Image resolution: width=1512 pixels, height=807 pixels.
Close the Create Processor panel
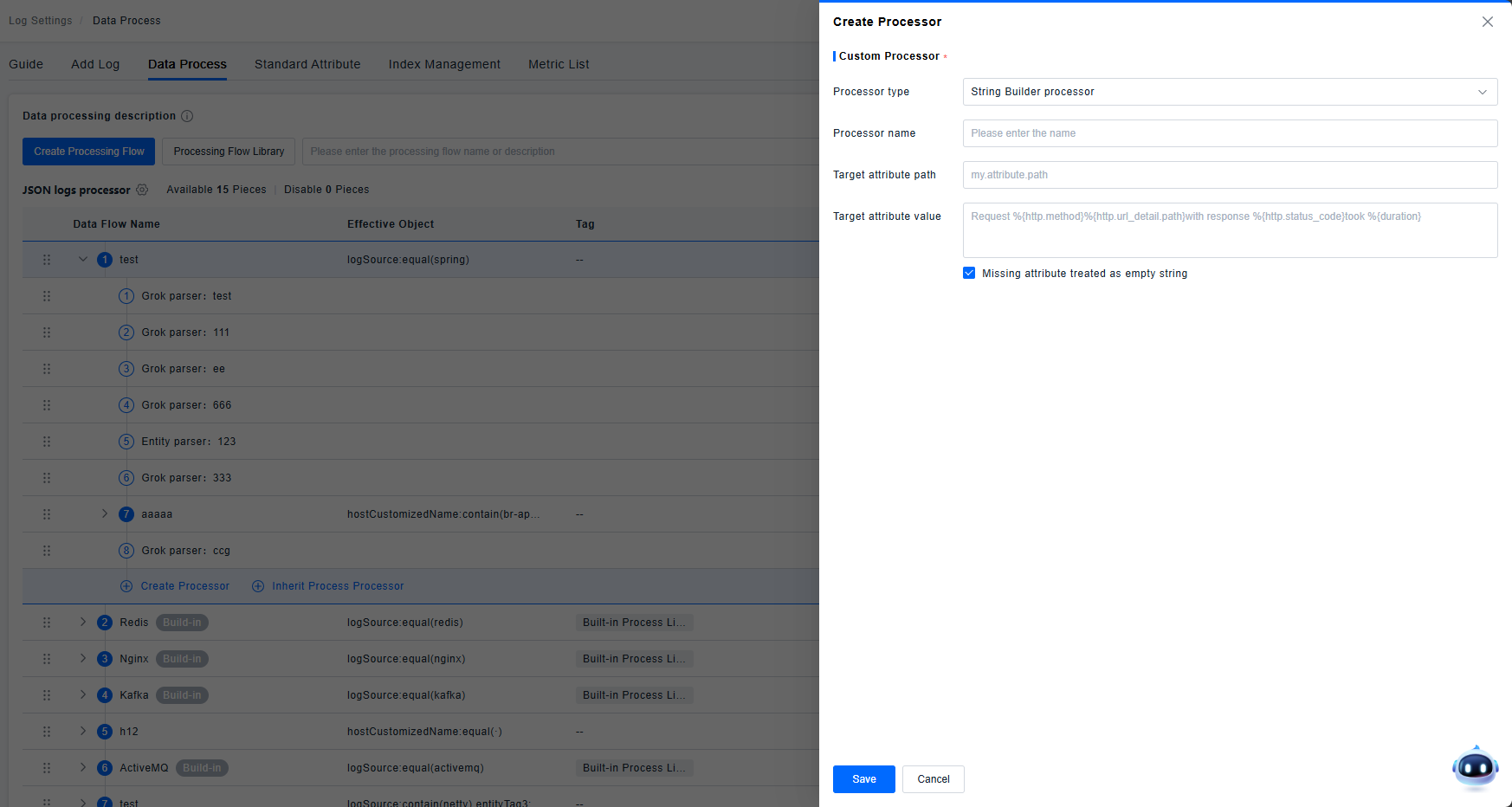pos(1487,22)
